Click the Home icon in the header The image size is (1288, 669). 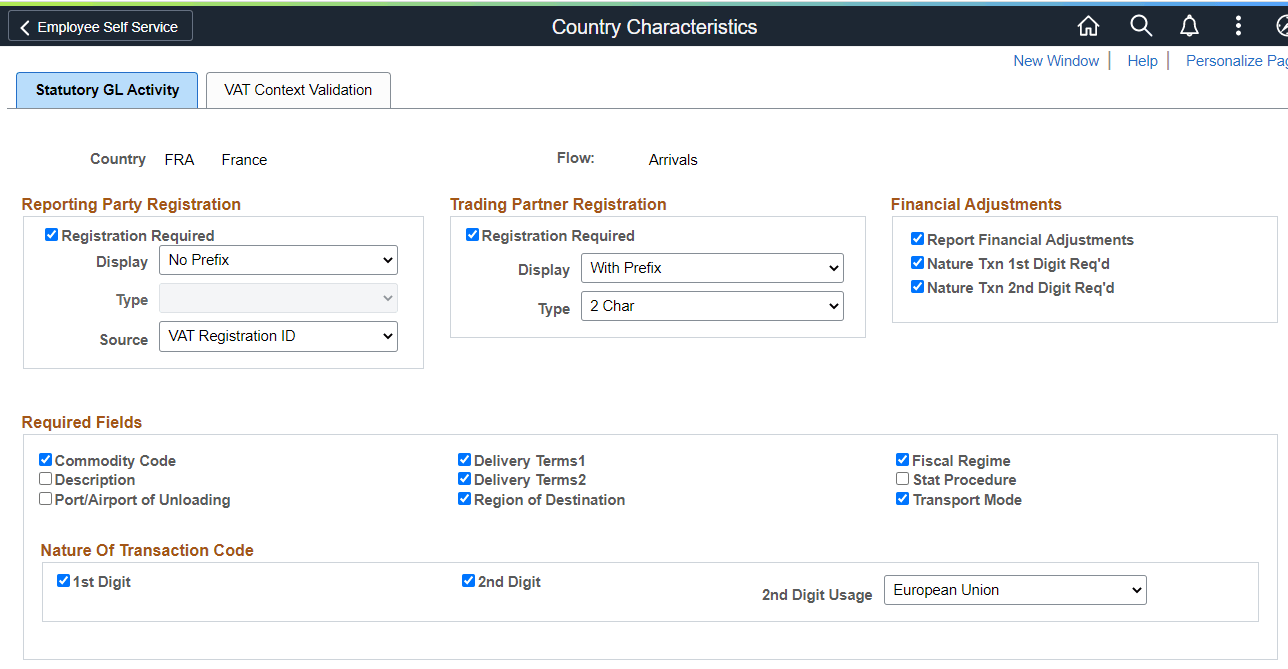[1088, 26]
